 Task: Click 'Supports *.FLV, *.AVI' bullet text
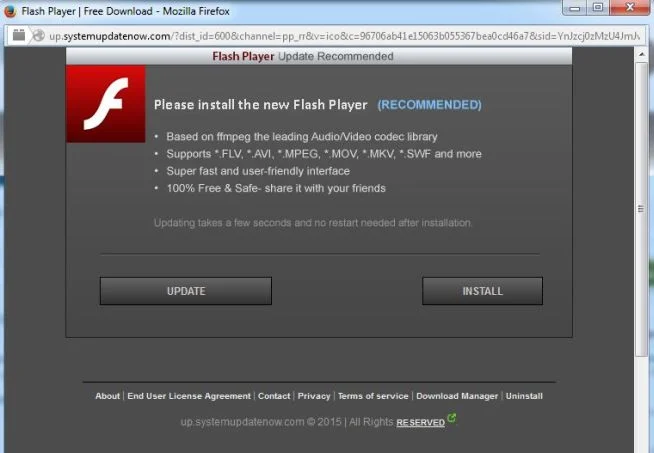pyautogui.click(x=324, y=154)
